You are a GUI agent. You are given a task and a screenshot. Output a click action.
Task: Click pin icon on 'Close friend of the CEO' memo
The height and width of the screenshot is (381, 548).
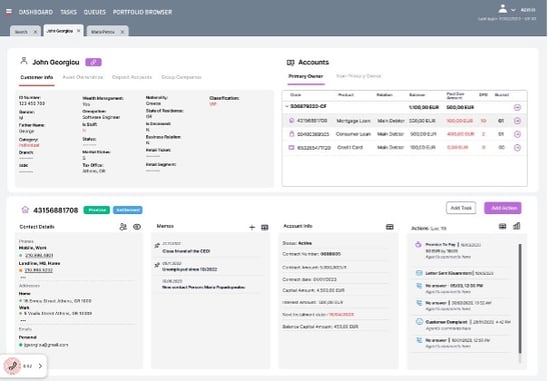pyautogui.click(x=157, y=246)
